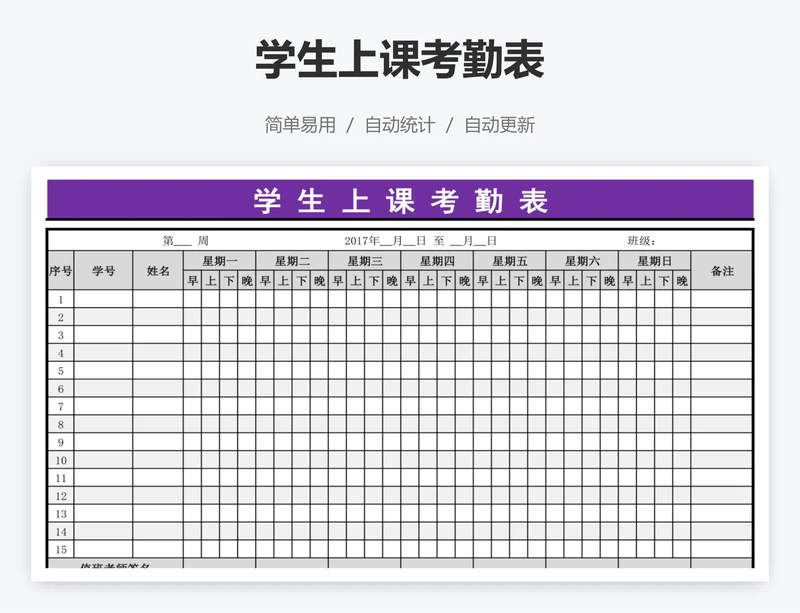Select row number 3 cell
Viewport: 800px width, 613px height.
[61, 335]
